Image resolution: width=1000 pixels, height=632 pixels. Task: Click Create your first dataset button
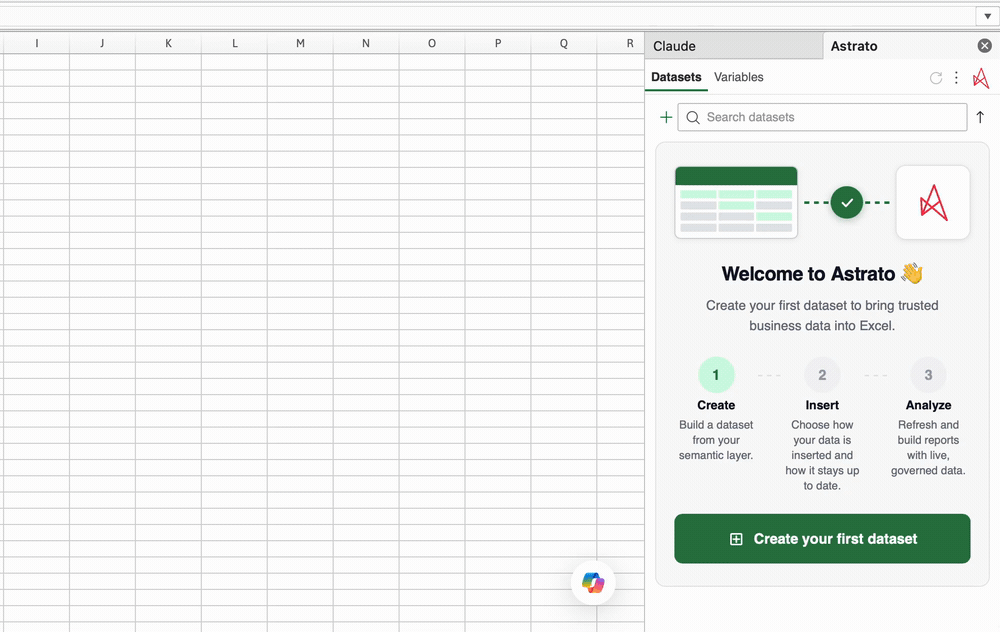(822, 539)
